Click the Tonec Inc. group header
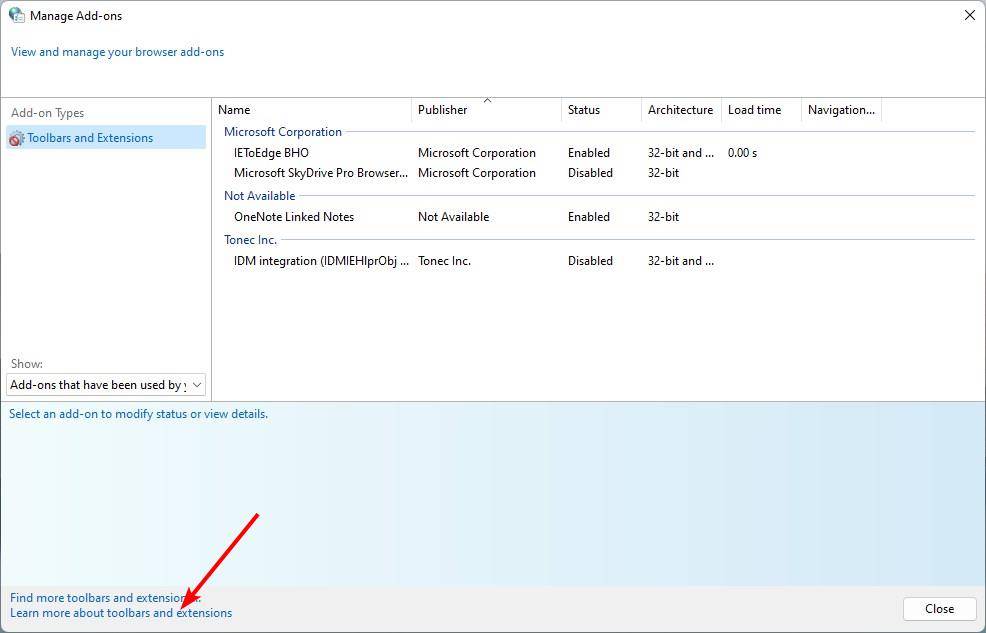 pyautogui.click(x=250, y=240)
